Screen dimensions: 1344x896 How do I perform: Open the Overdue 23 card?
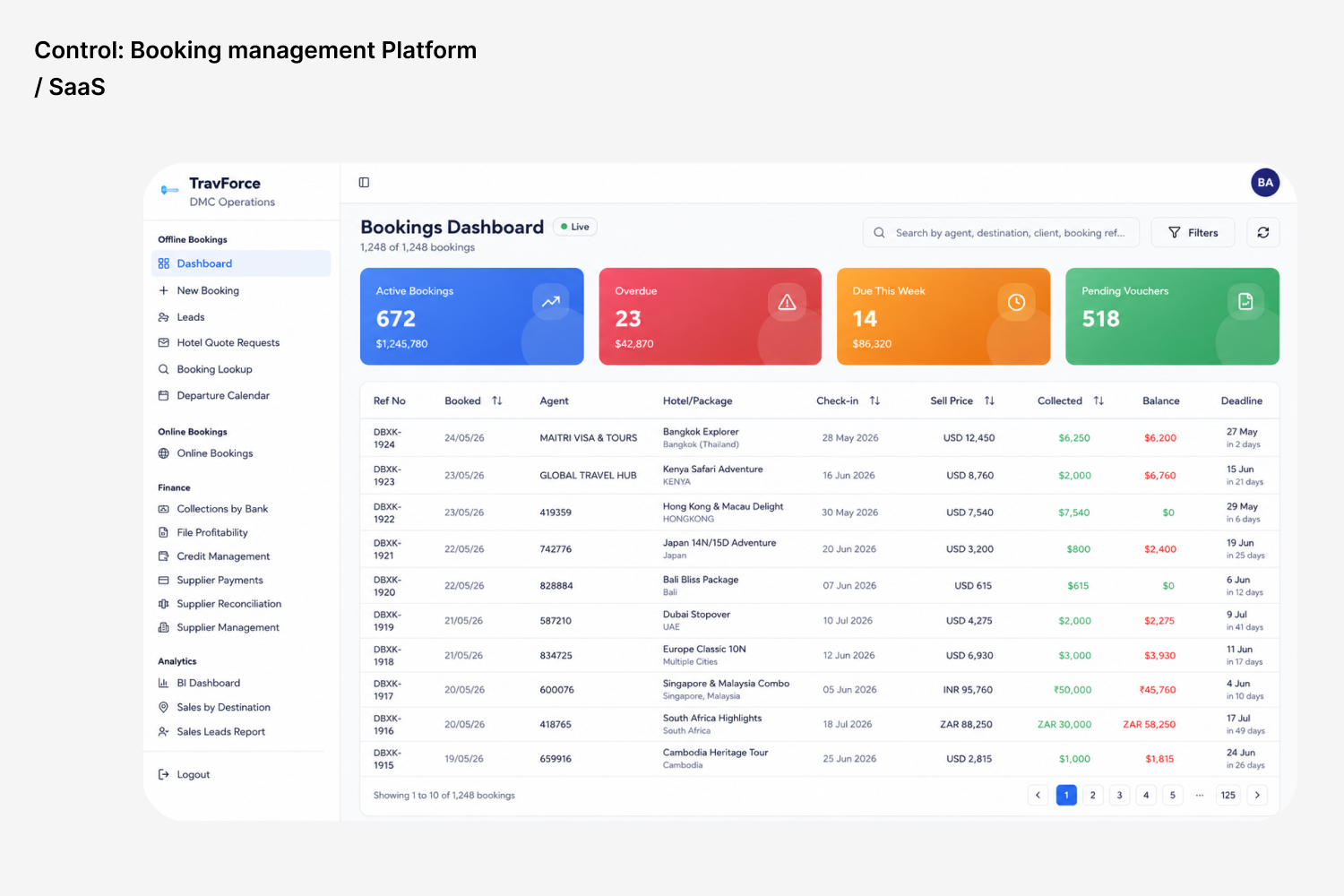pos(710,316)
